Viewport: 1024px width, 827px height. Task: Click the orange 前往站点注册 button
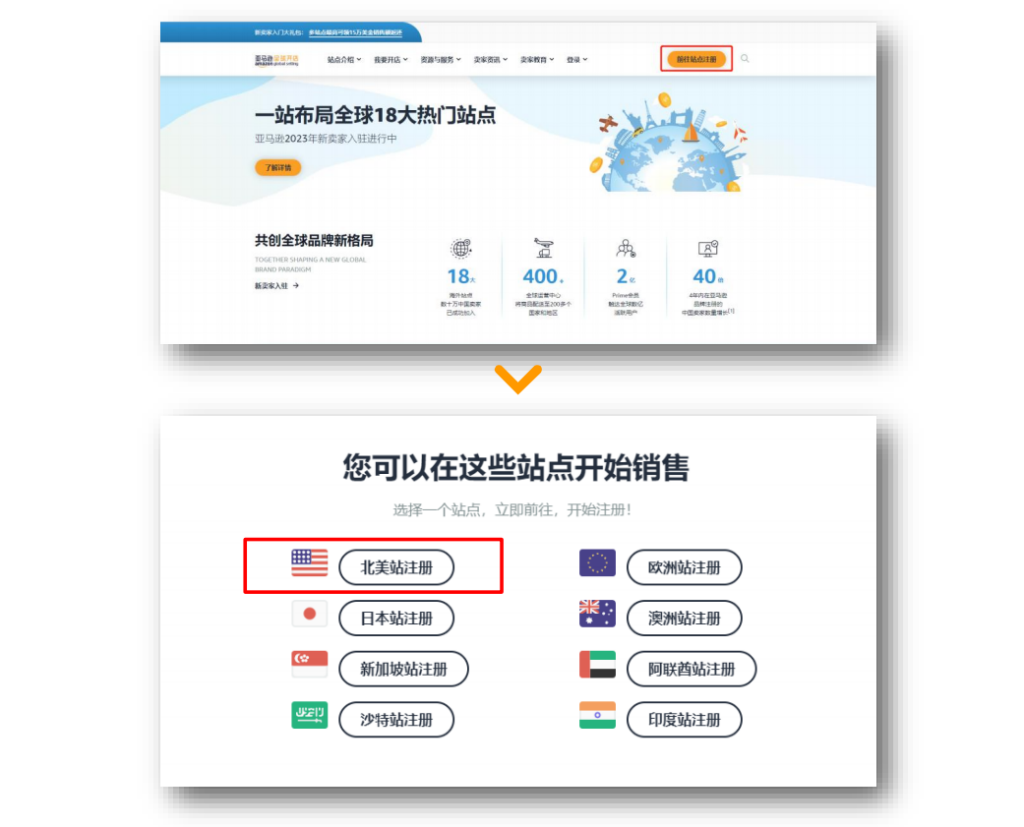[x=696, y=59]
